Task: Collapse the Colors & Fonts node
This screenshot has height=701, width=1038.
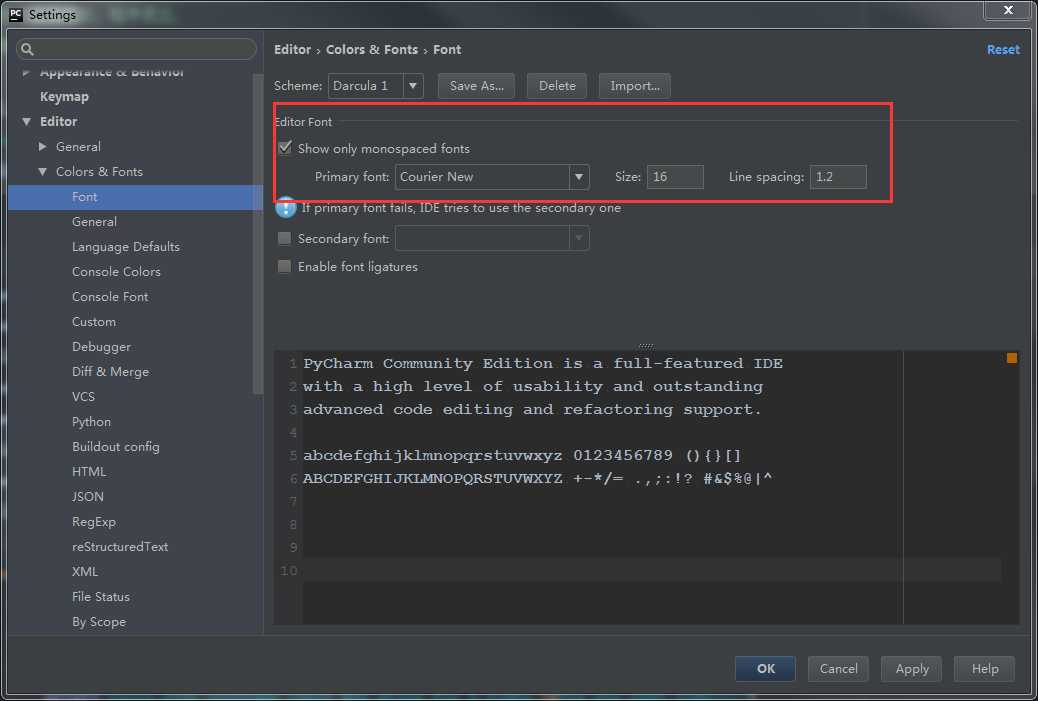Action: click(42, 171)
